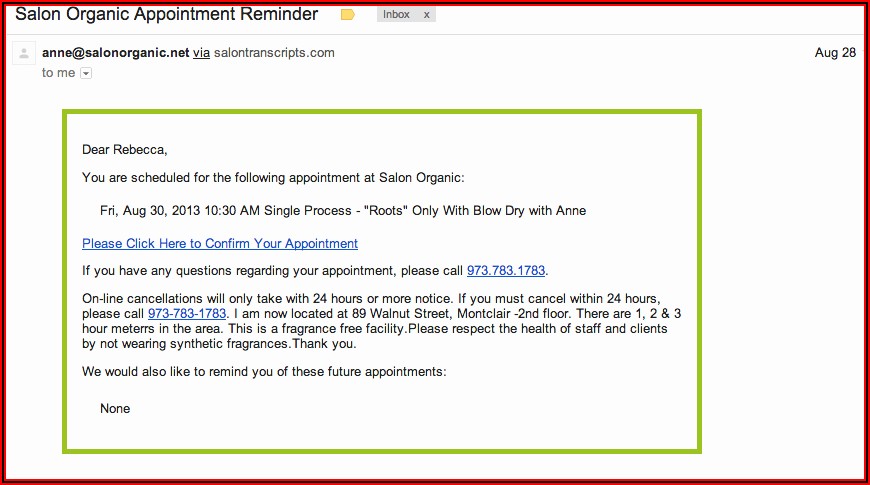Click the Aug 28 date stamp
The width and height of the screenshot is (870, 485).
(x=835, y=53)
